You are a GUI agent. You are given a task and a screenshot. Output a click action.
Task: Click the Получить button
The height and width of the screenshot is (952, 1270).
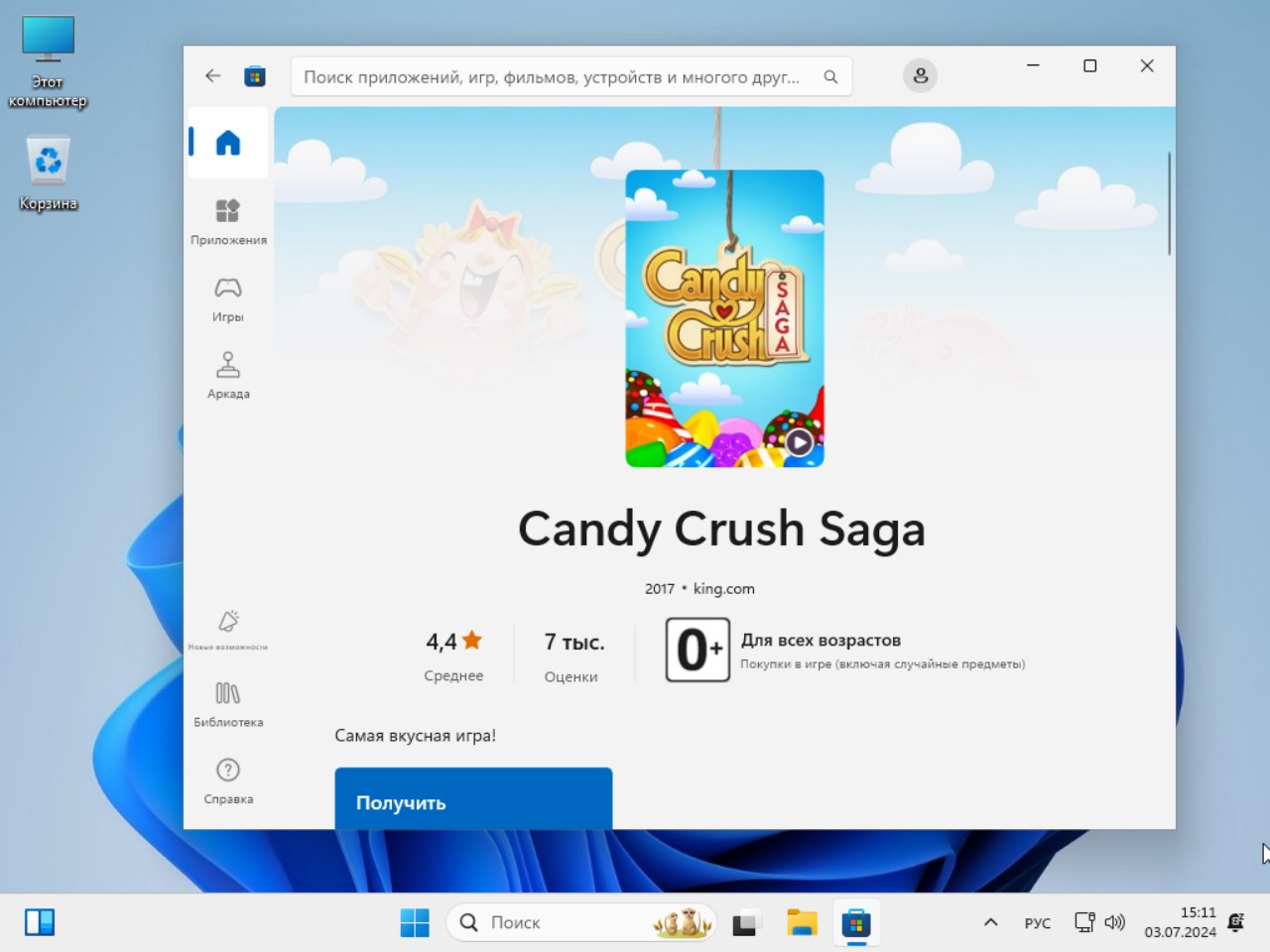click(x=473, y=798)
